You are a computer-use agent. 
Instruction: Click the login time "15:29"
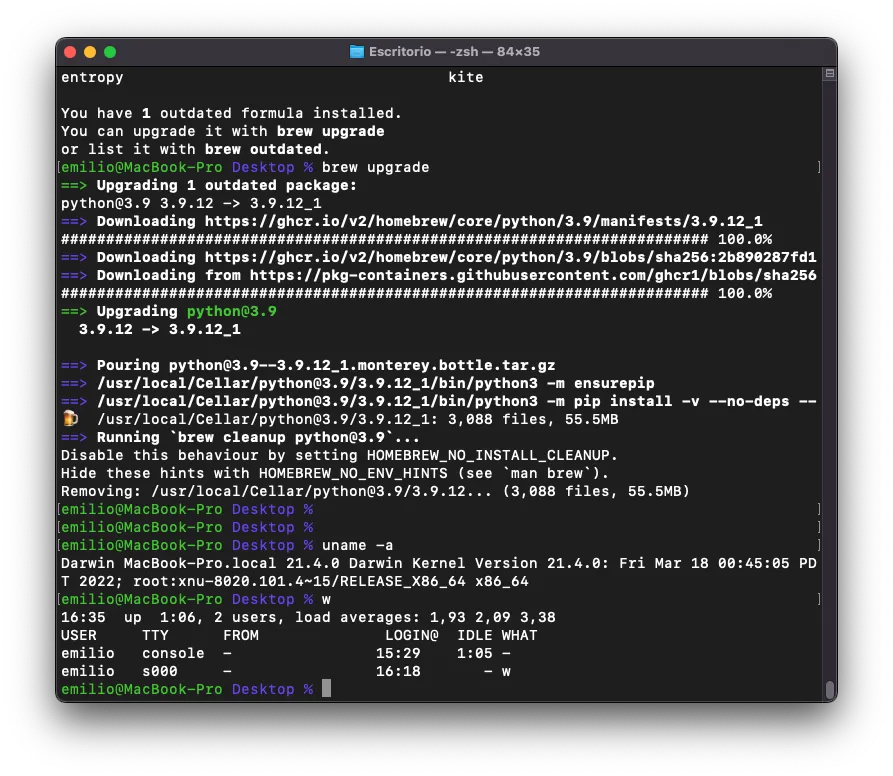(x=398, y=654)
